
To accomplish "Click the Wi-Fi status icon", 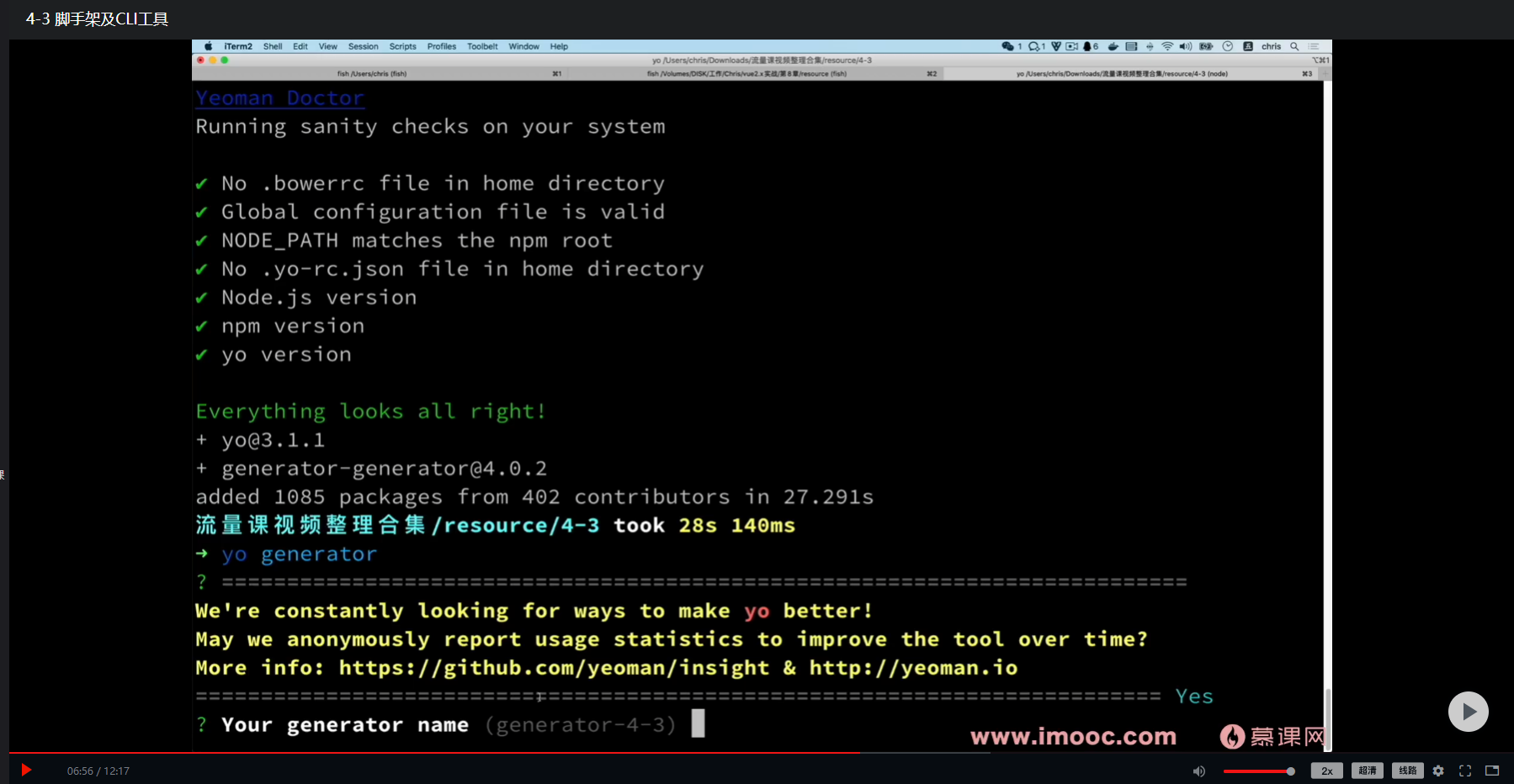I will 1167,46.
